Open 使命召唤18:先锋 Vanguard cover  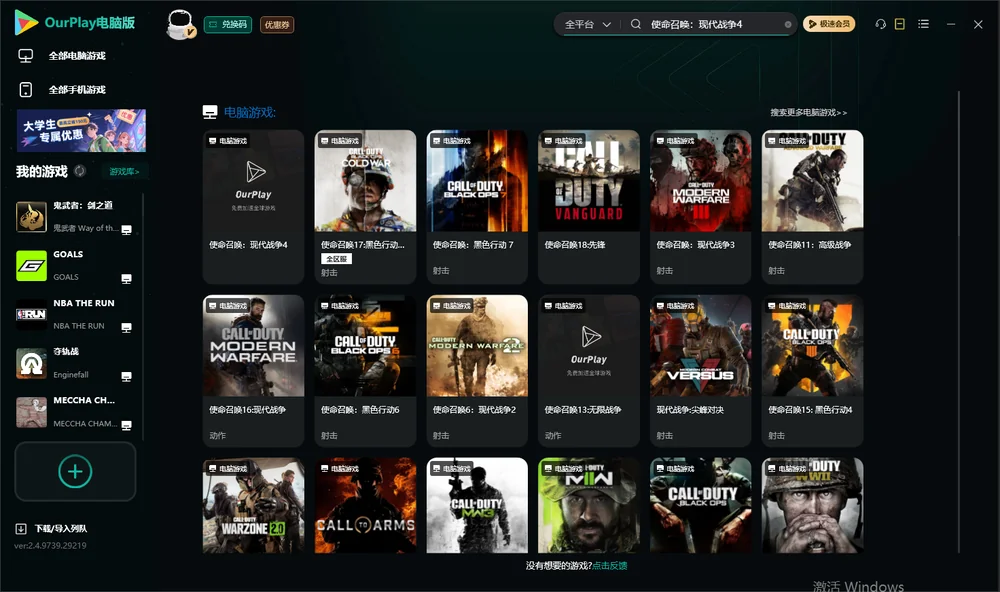tap(589, 181)
